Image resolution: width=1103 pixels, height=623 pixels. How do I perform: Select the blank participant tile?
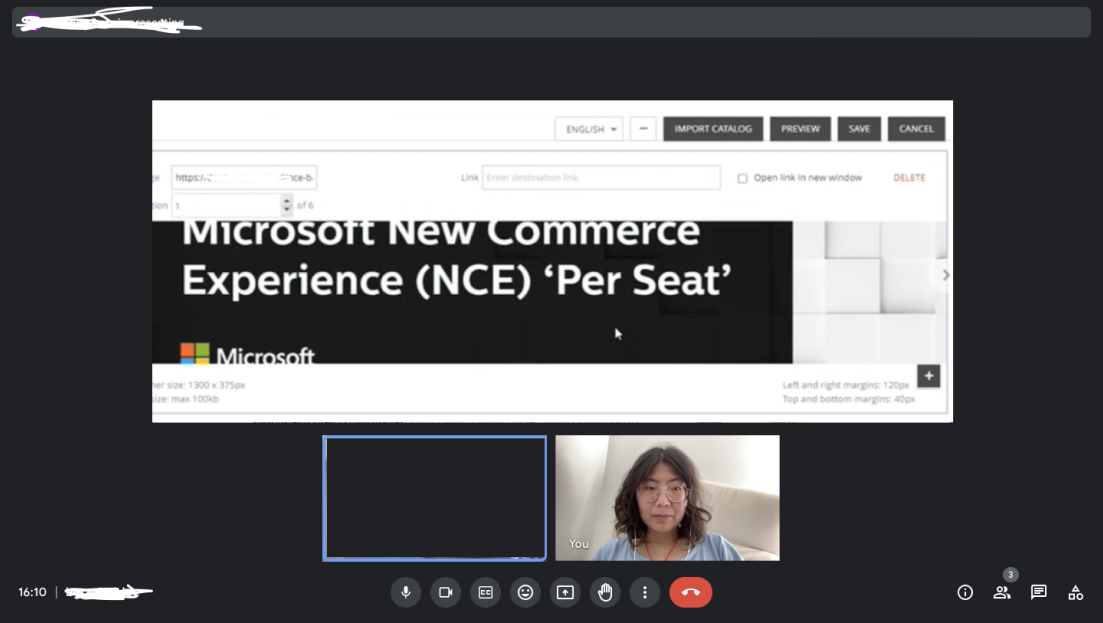click(x=434, y=498)
